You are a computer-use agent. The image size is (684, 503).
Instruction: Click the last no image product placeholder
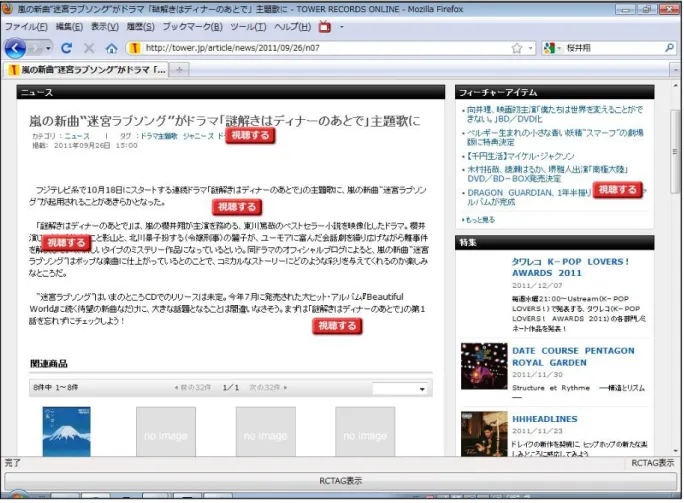click(365, 432)
